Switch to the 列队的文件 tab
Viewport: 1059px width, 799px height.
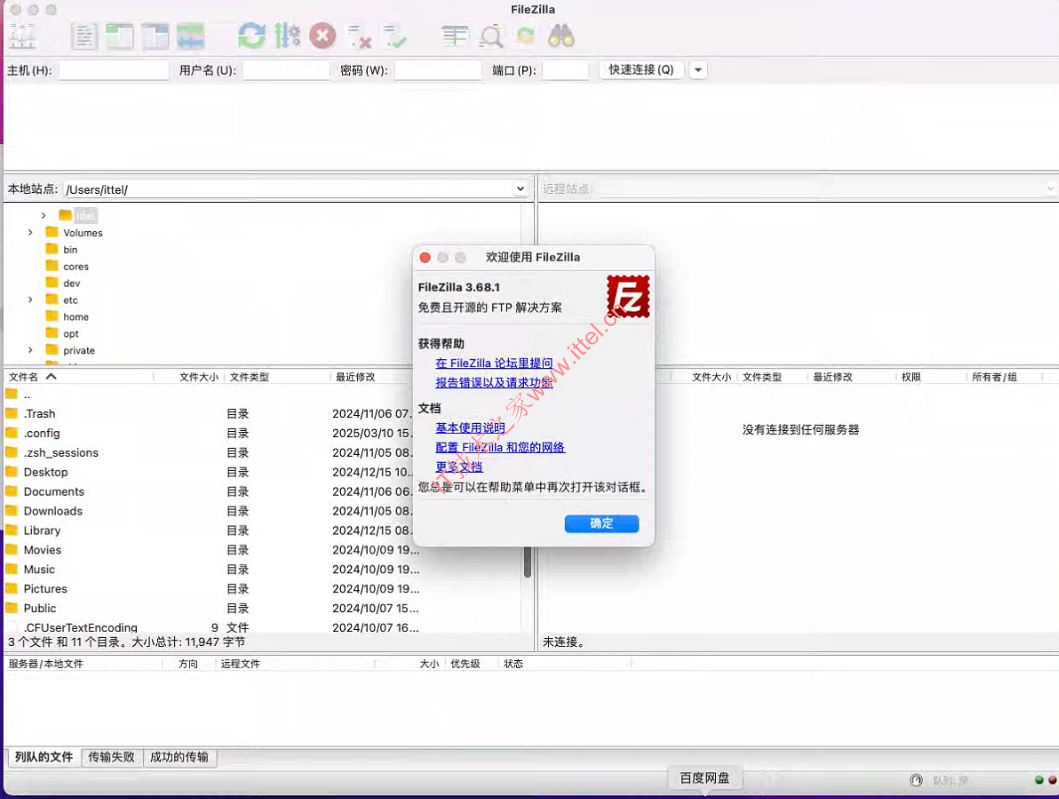[x=43, y=757]
